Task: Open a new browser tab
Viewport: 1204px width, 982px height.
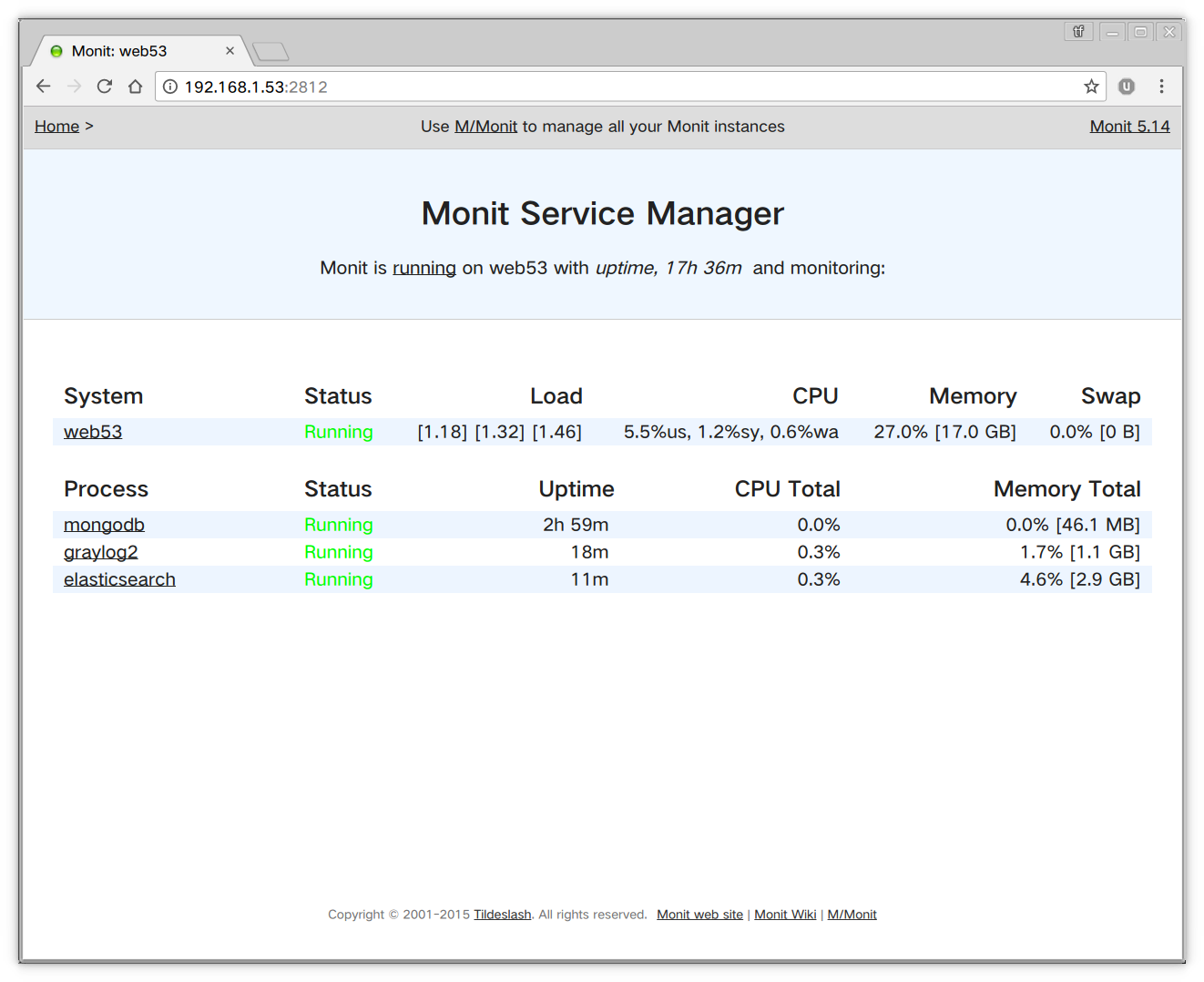Action: tap(270, 51)
